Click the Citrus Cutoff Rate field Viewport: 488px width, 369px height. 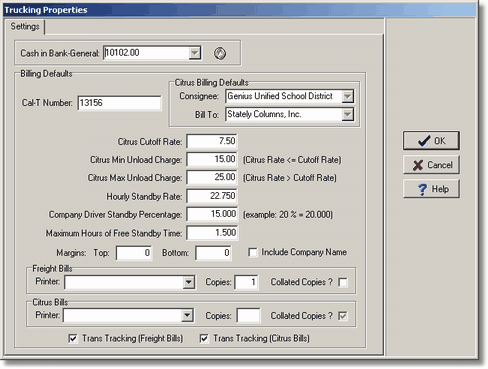pos(212,141)
